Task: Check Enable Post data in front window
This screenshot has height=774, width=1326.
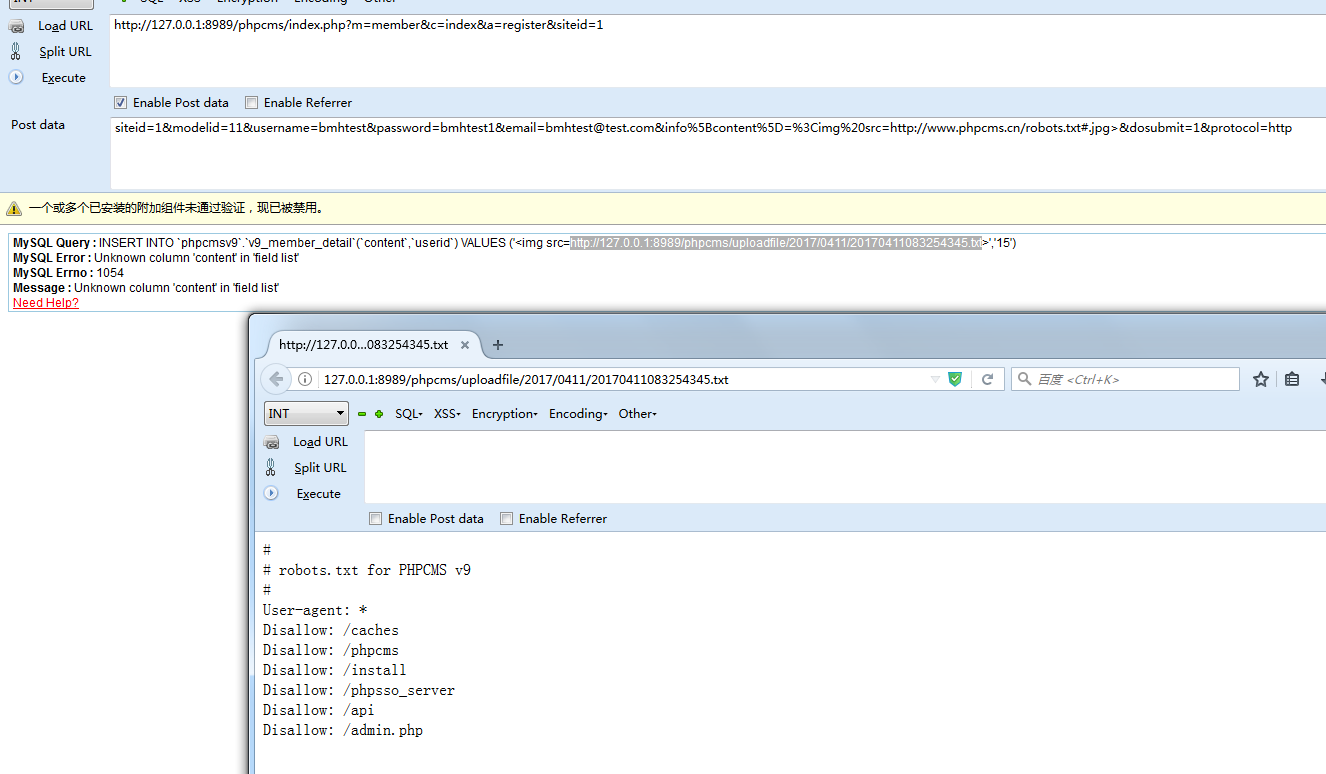Action: point(376,518)
